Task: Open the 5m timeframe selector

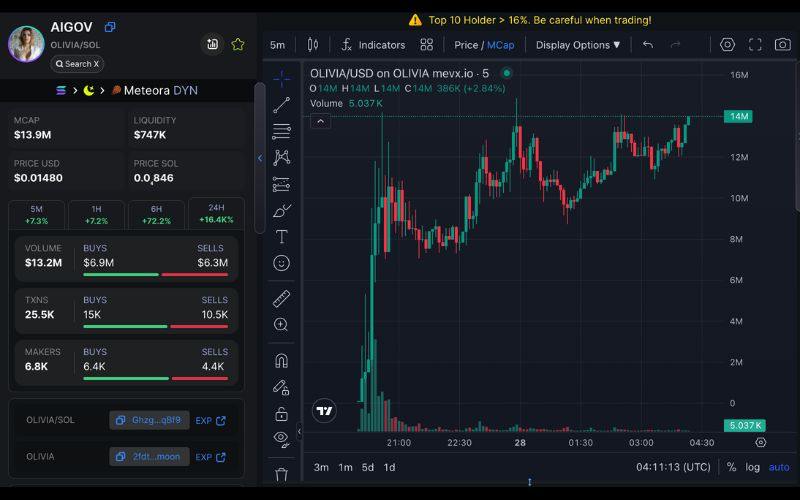Action: coord(278,45)
